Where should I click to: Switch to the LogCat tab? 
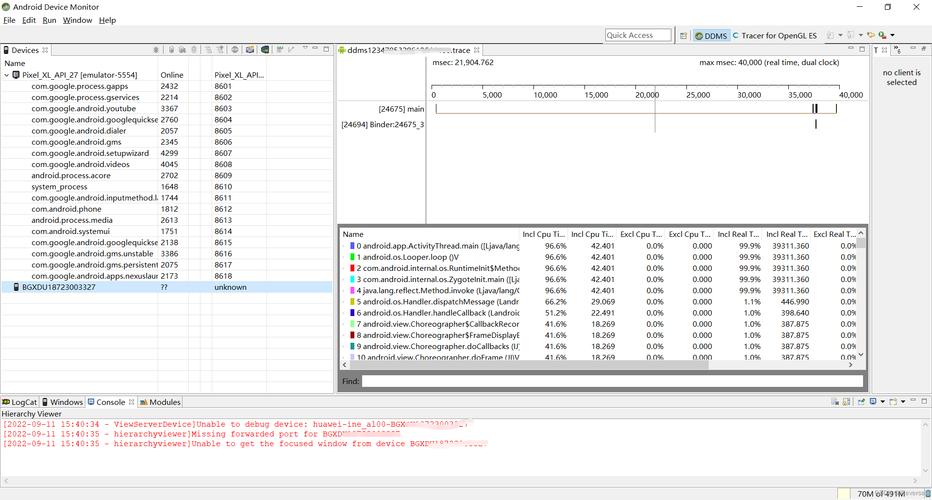click(x=20, y=402)
